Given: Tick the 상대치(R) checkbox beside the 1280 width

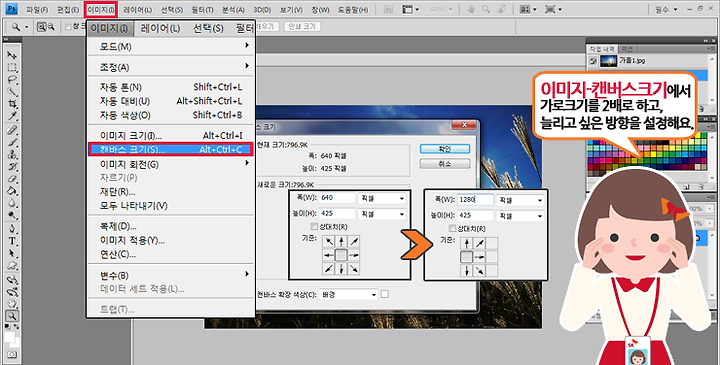Looking at the screenshot, I should point(452,228).
